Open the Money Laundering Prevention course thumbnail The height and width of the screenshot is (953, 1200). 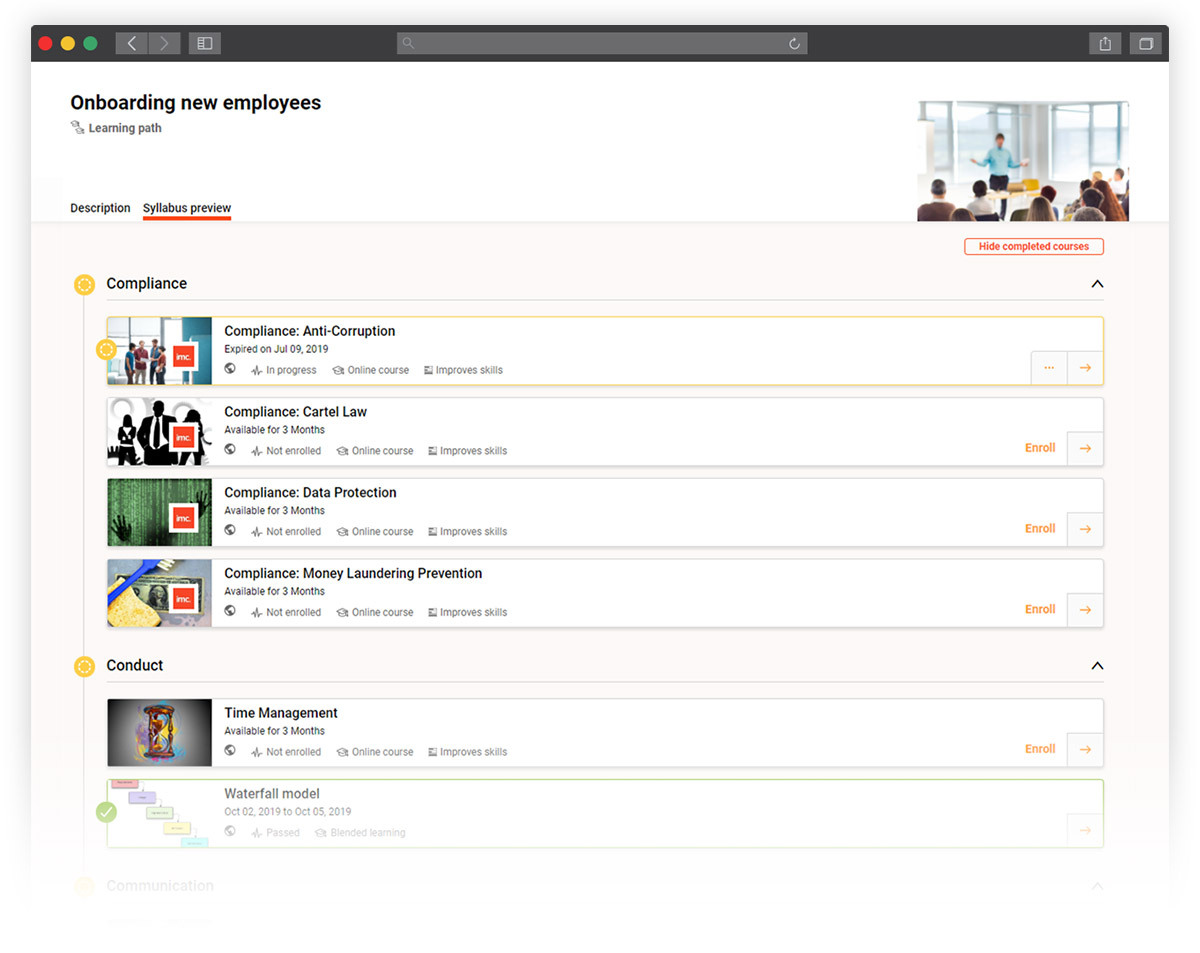coord(158,593)
